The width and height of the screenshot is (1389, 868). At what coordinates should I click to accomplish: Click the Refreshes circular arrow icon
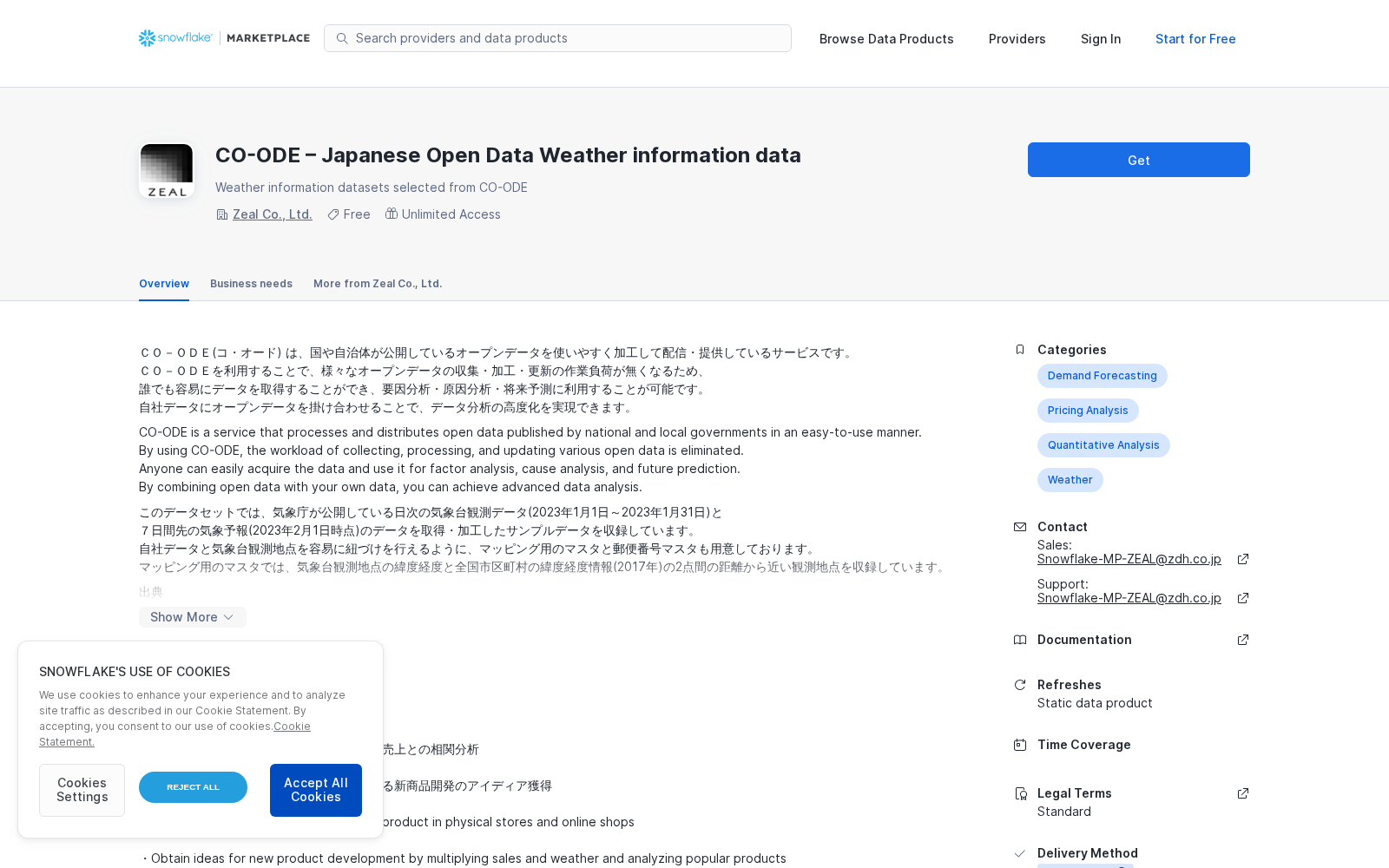(x=1020, y=685)
